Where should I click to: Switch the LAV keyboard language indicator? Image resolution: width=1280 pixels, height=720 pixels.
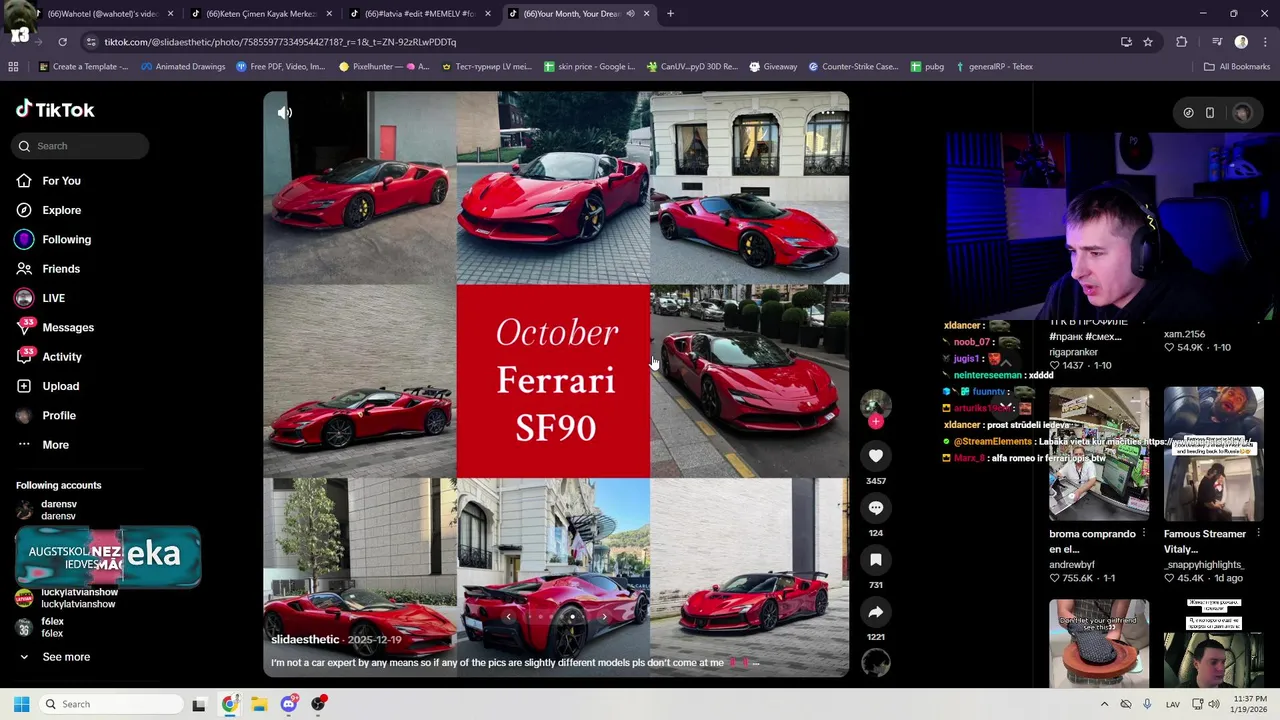click(1173, 704)
